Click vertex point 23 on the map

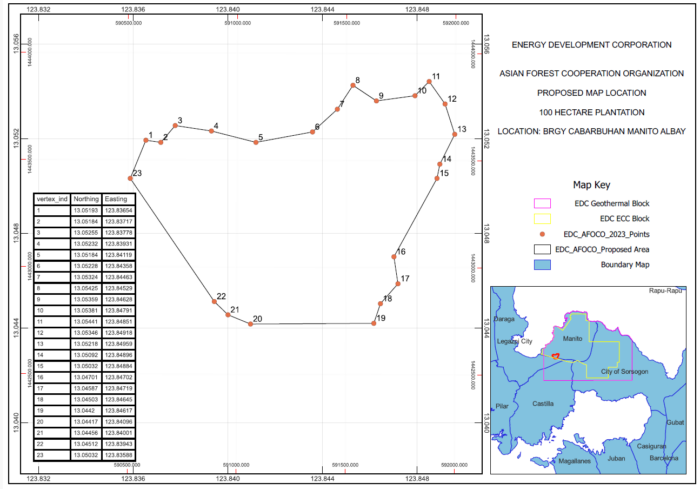(131, 179)
